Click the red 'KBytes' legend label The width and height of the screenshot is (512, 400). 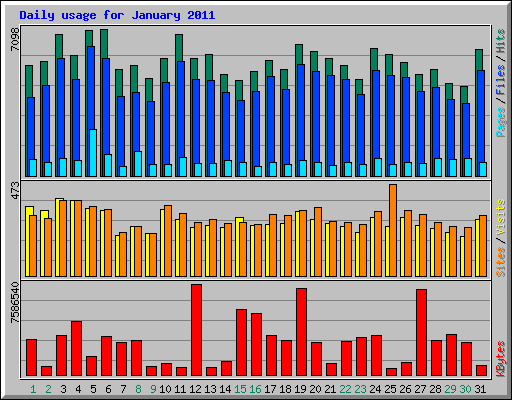(x=501, y=359)
